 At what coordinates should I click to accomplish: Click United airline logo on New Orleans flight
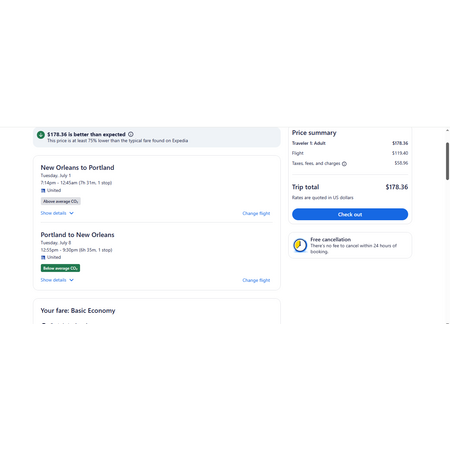coord(43,191)
